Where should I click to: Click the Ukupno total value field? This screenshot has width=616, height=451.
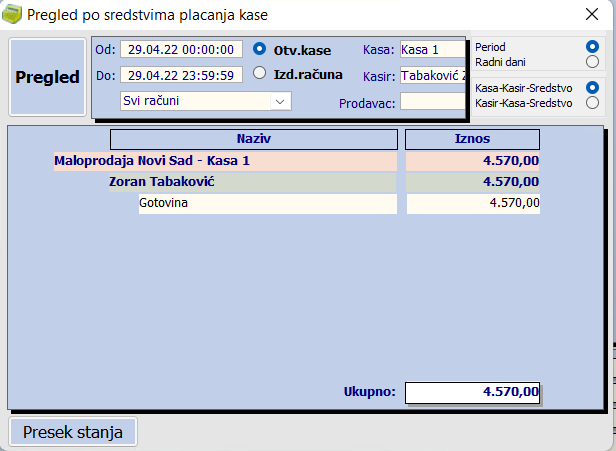[472, 392]
